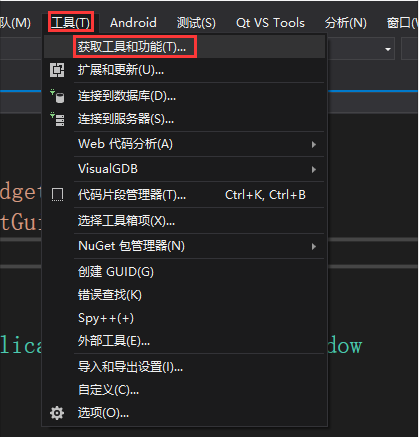Click the code snippet manager icon
This screenshot has width=419, height=437.
click(x=57, y=195)
